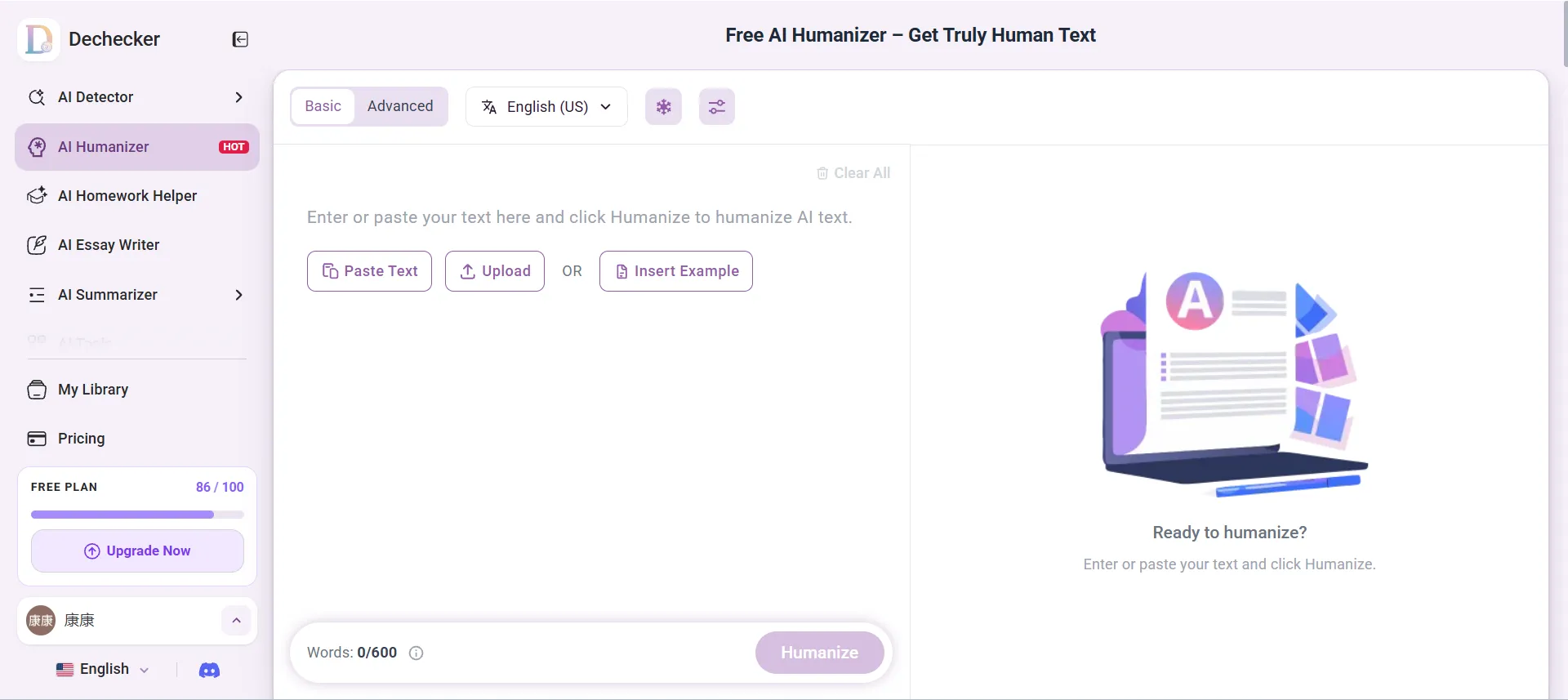Select AI Humanizer in sidebar
This screenshot has height=700, width=1568.
pos(137,147)
